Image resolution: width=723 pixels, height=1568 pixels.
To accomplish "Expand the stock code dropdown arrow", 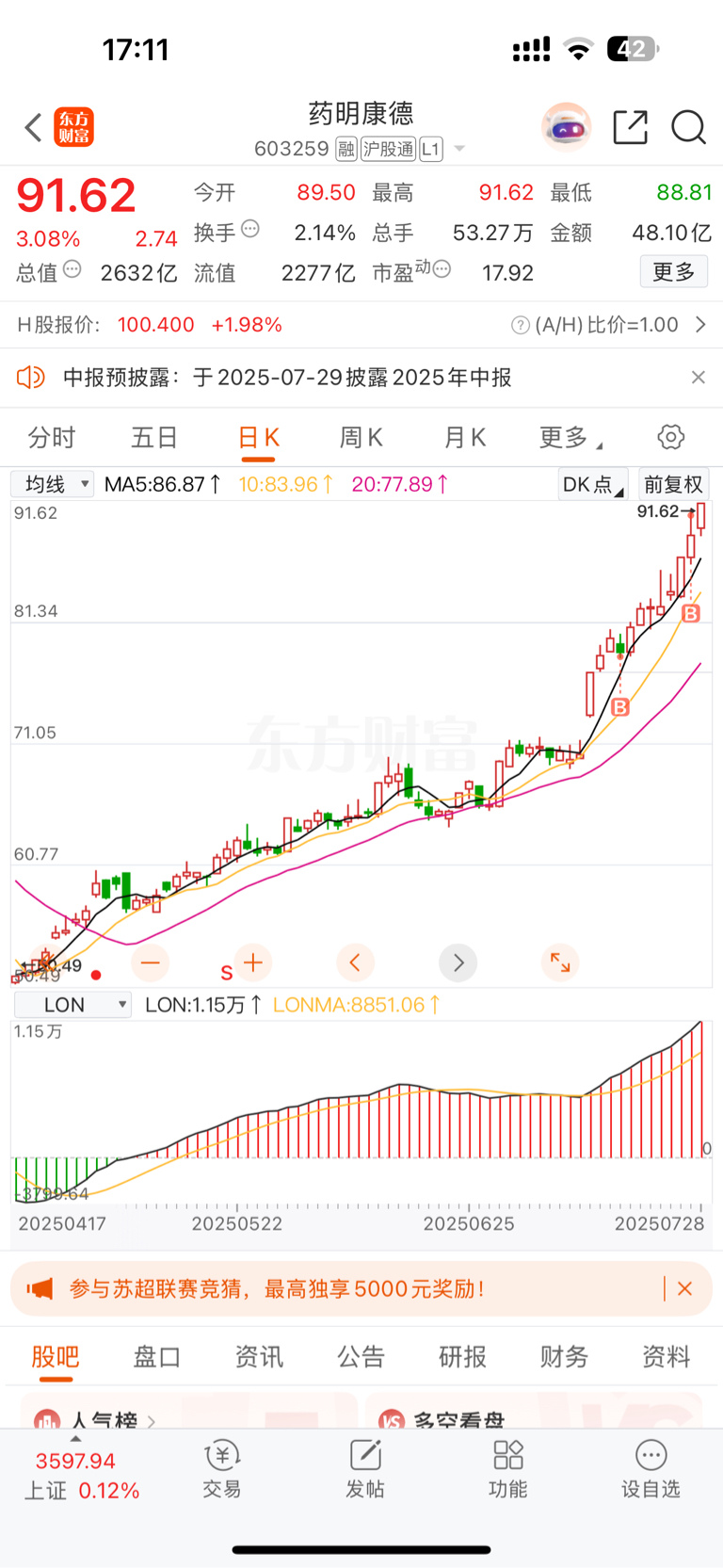I will pos(459,149).
